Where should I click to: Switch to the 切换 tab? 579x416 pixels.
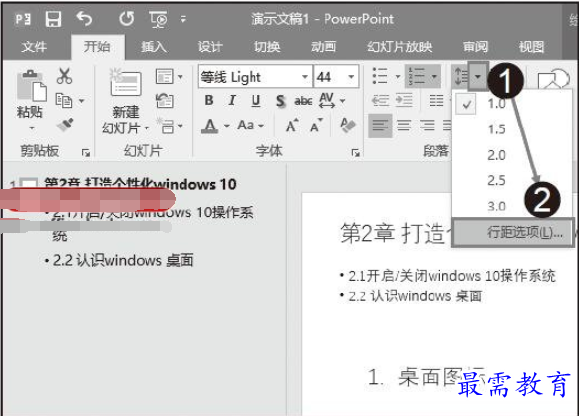[x=267, y=47]
